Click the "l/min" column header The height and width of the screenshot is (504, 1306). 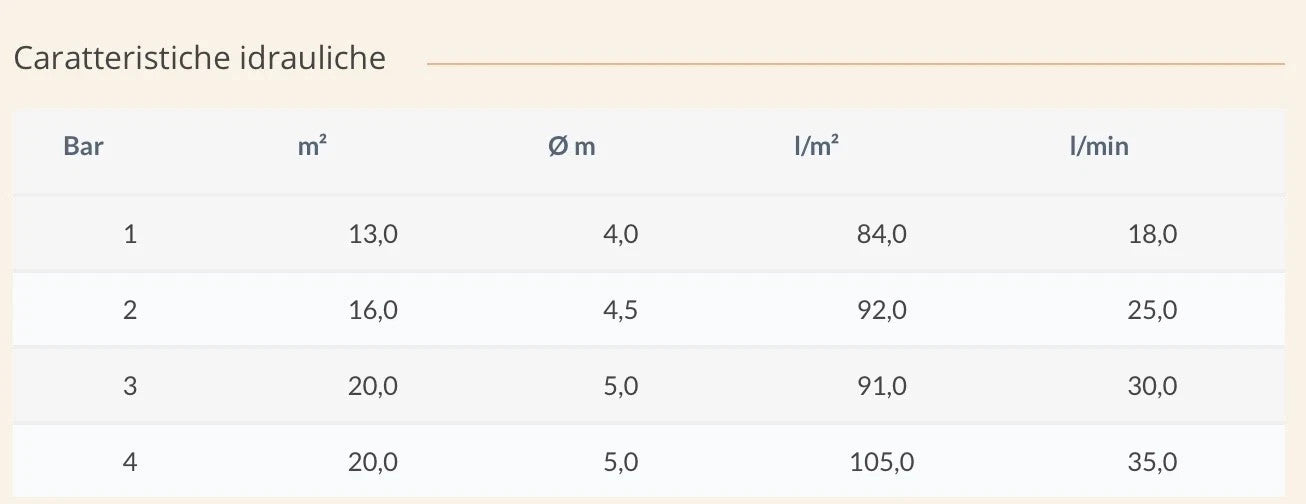[x=1098, y=147]
